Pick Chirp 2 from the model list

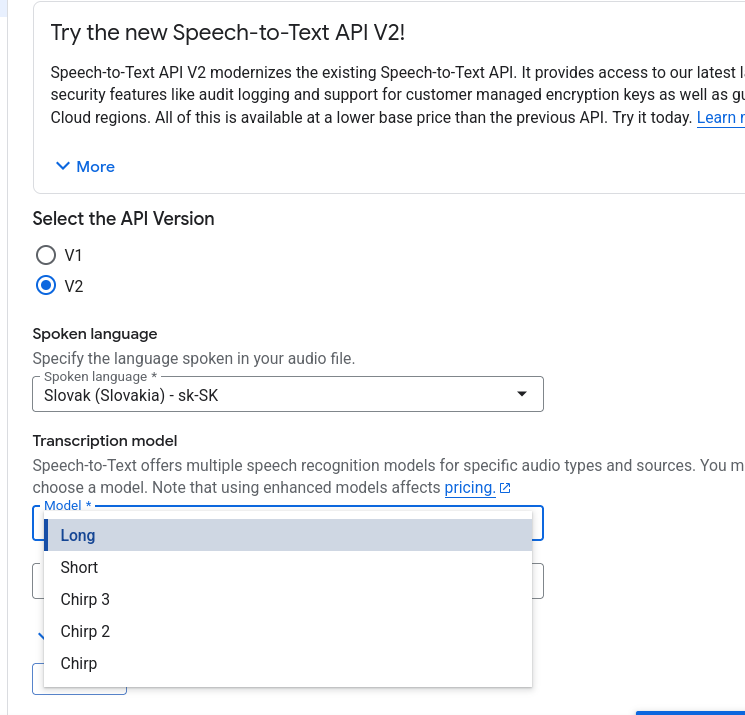click(x=85, y=631)
